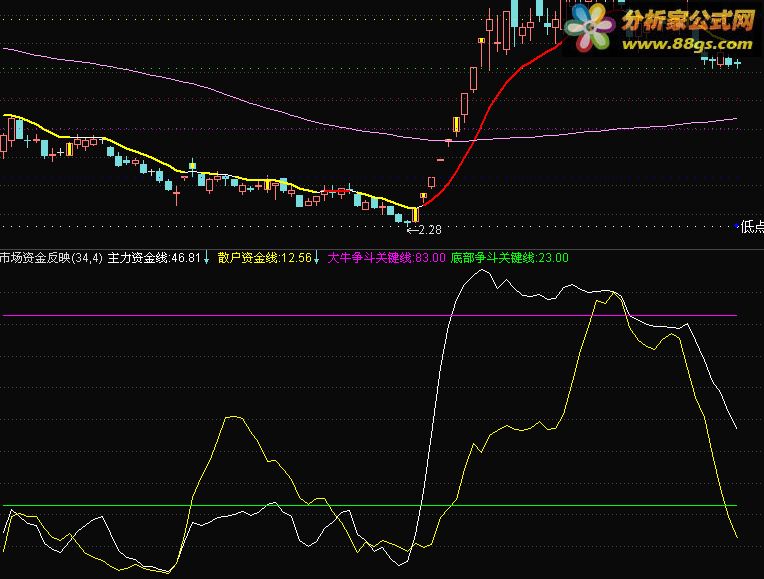The image size is (764, 579).
Task: Click the 2.28 low price annotation
Action: point(424,230)
